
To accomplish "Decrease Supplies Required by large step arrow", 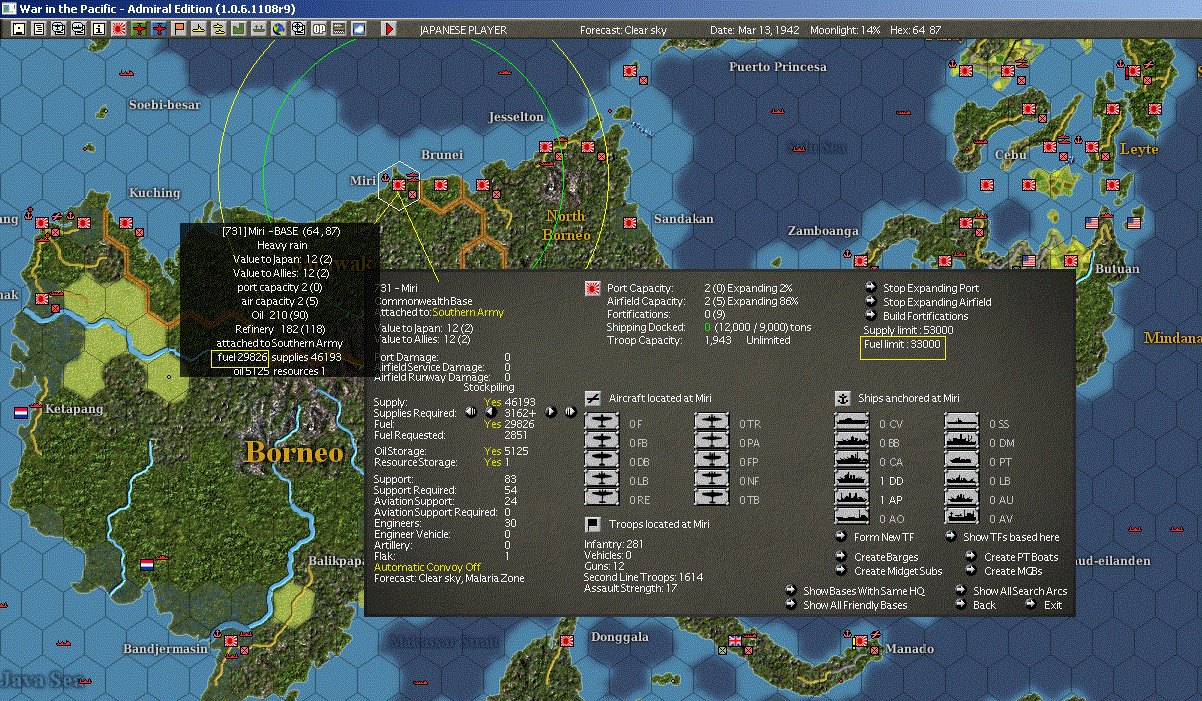I will click(471, 412).
